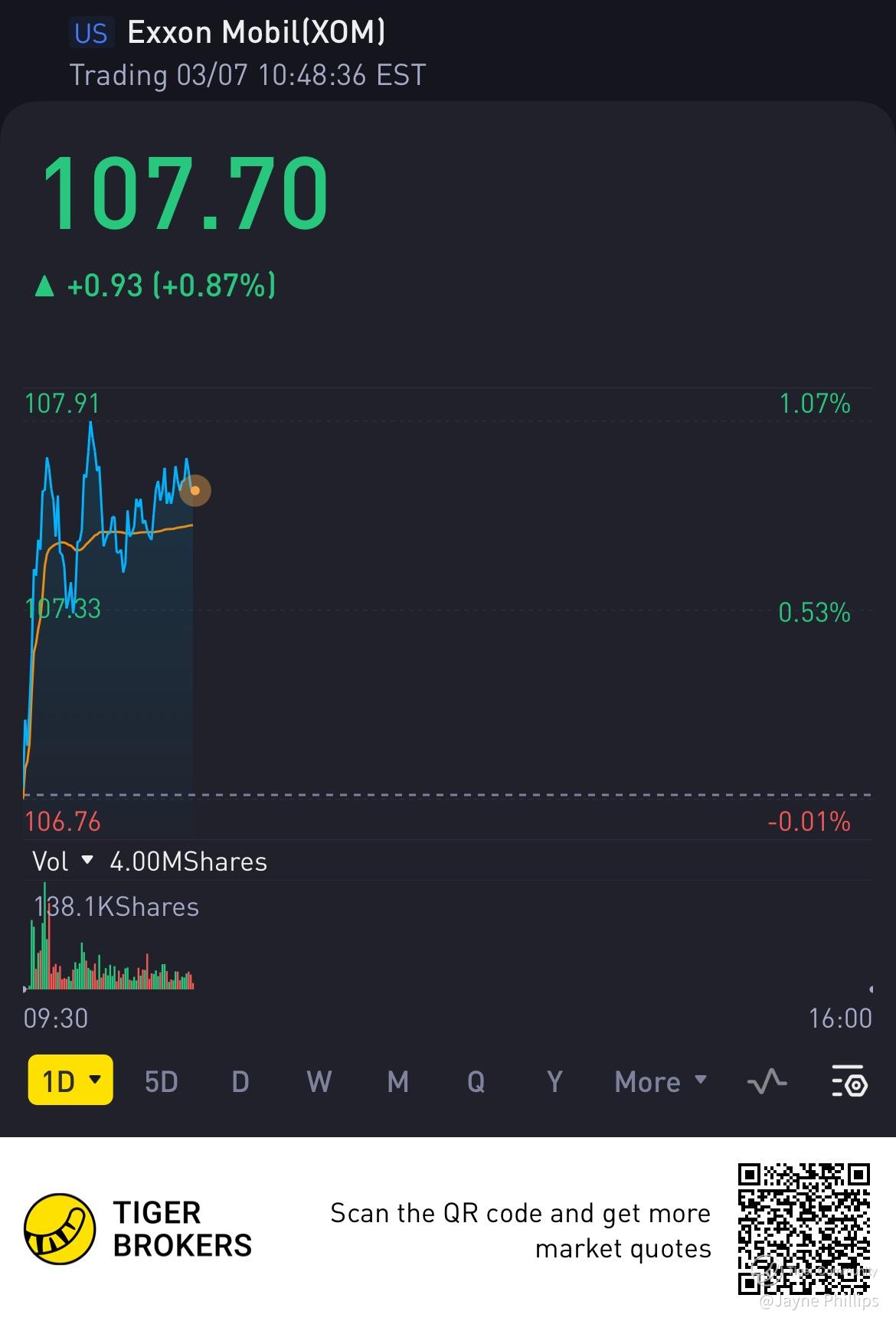Expand the 1D timeframe dropdown
Viewport: 896px width, 1321px height.
[x=70, y=1080]
